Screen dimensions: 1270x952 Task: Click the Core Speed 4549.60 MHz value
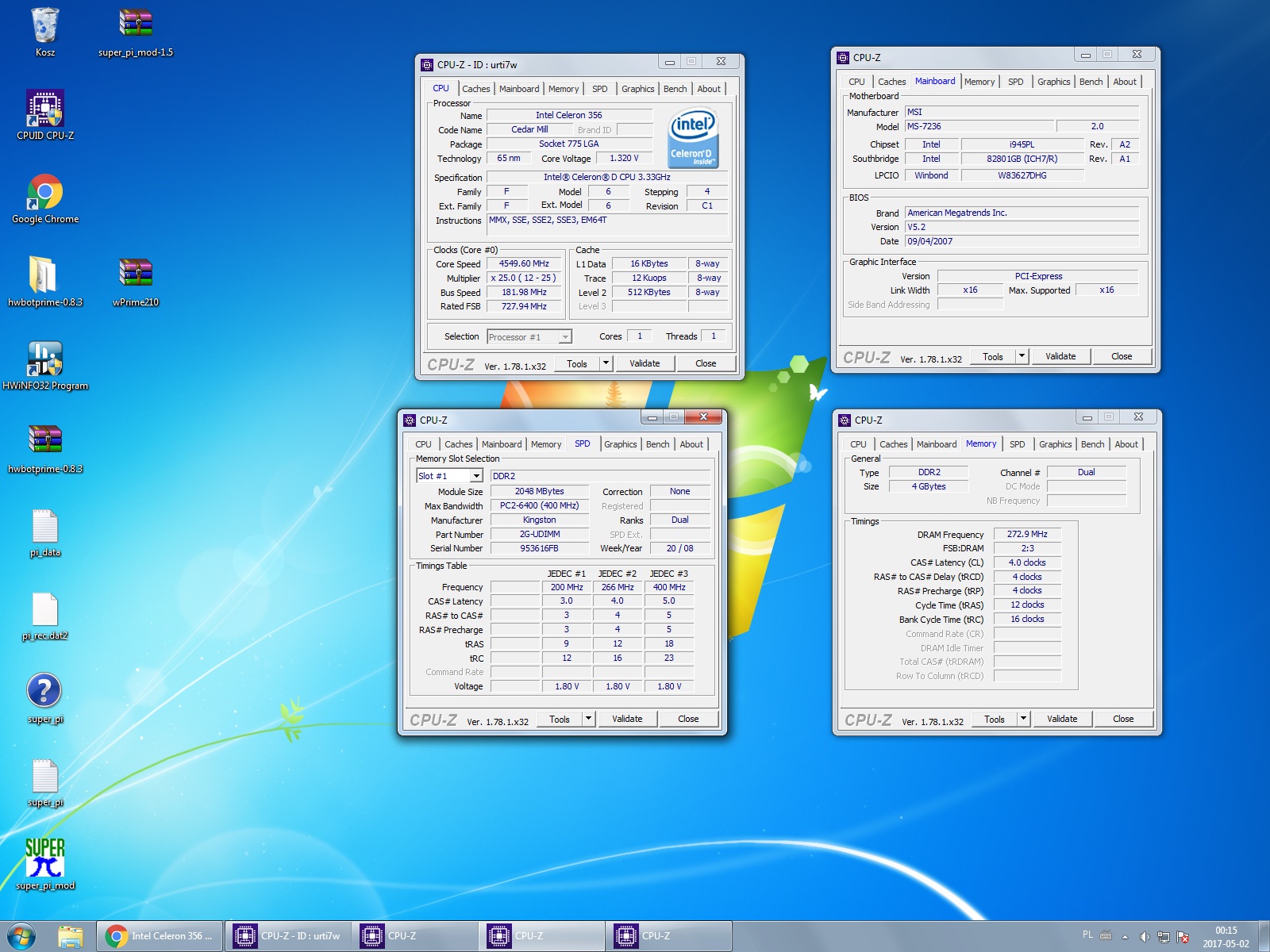coord(524,263)
